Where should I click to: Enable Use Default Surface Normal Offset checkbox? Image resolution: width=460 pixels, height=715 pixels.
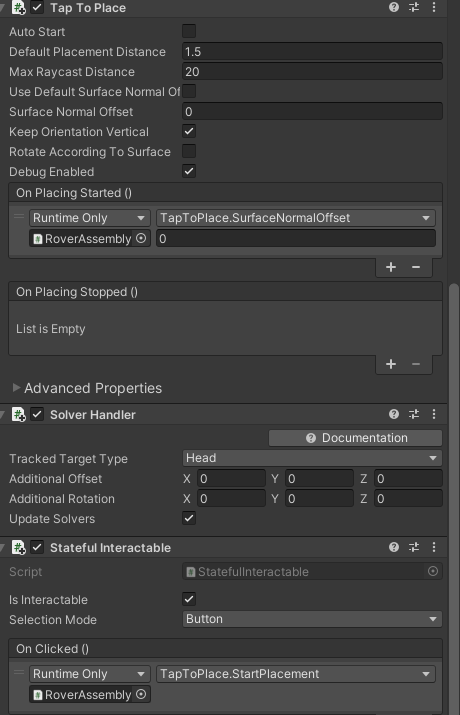(x=189, y=91)
